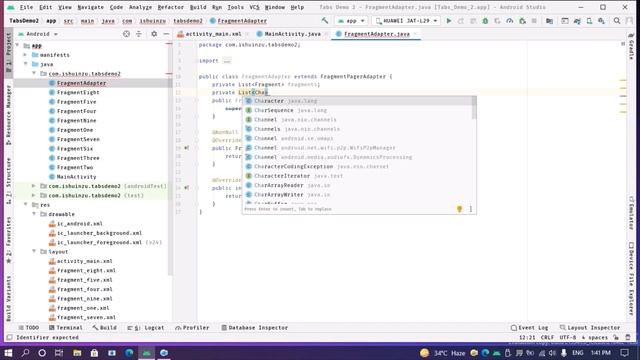Open FragmentEight class in project tree

[x=78, y=92]
